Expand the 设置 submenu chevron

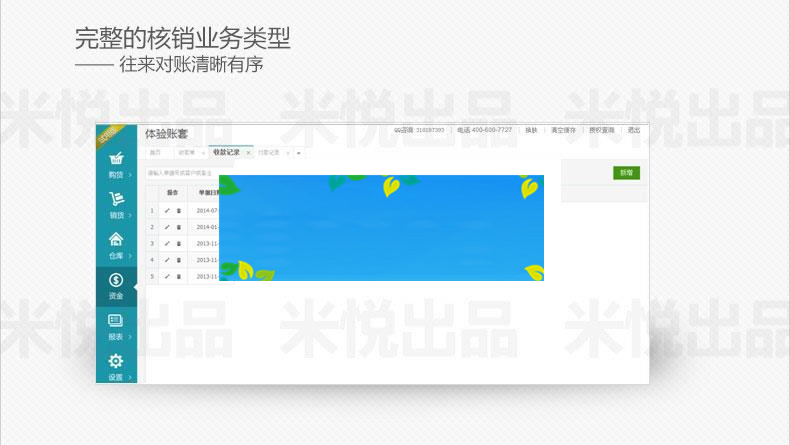pyautogui.click(x=131, y=377)
